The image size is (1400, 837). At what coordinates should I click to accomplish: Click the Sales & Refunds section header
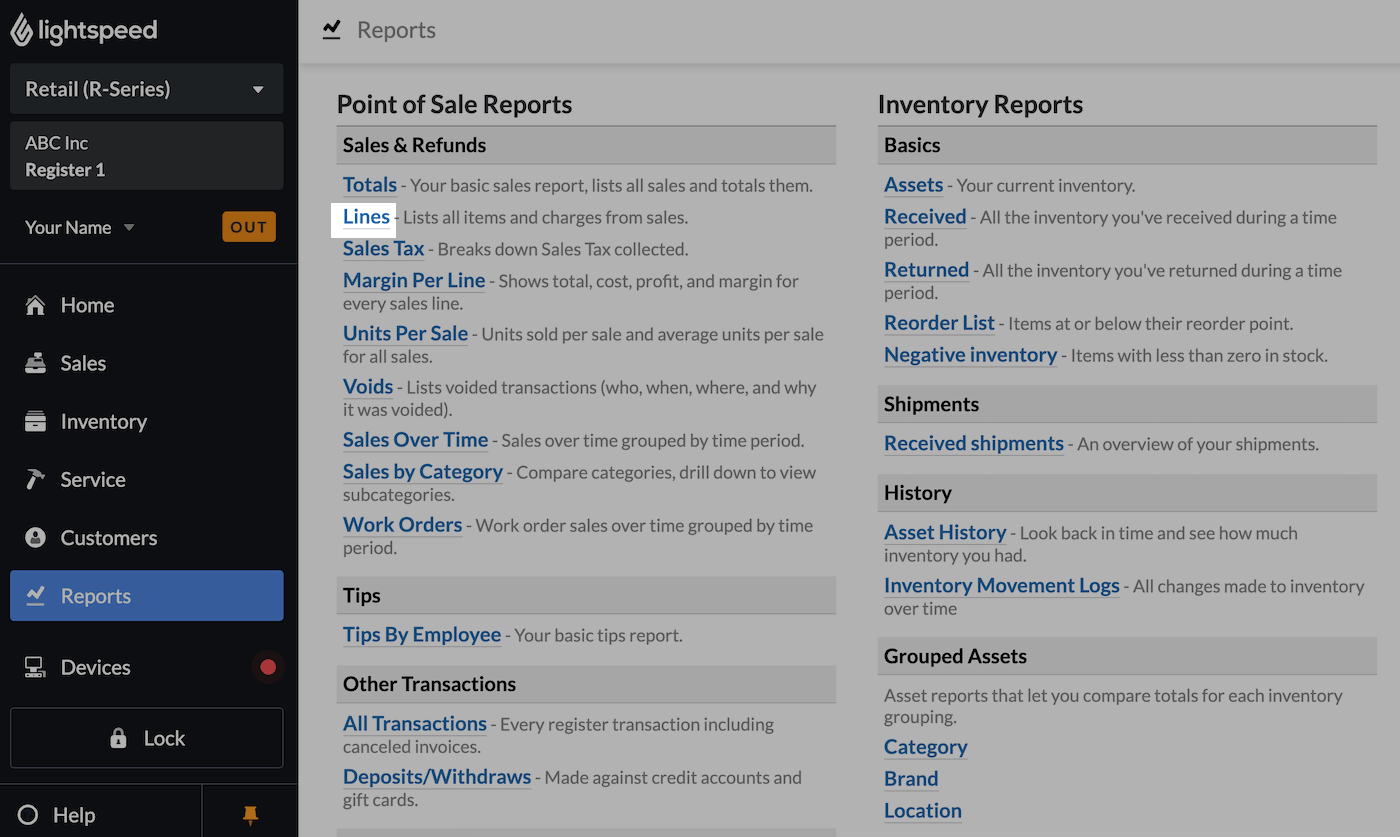click(586, 145)
